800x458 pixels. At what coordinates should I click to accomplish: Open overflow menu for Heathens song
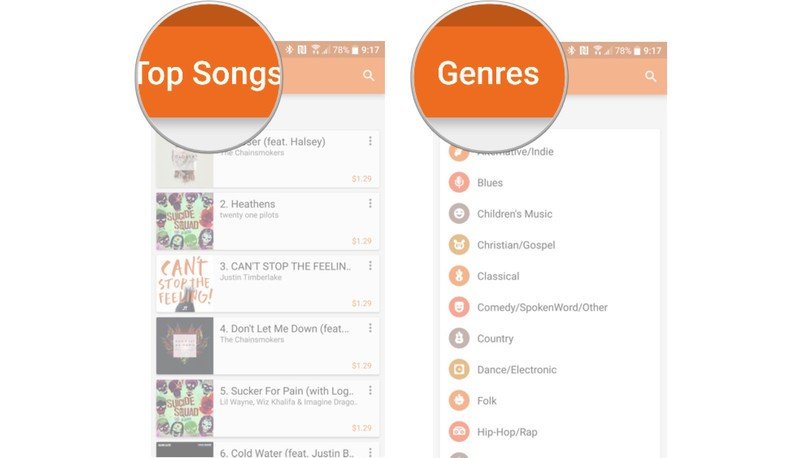coord(370,203)
